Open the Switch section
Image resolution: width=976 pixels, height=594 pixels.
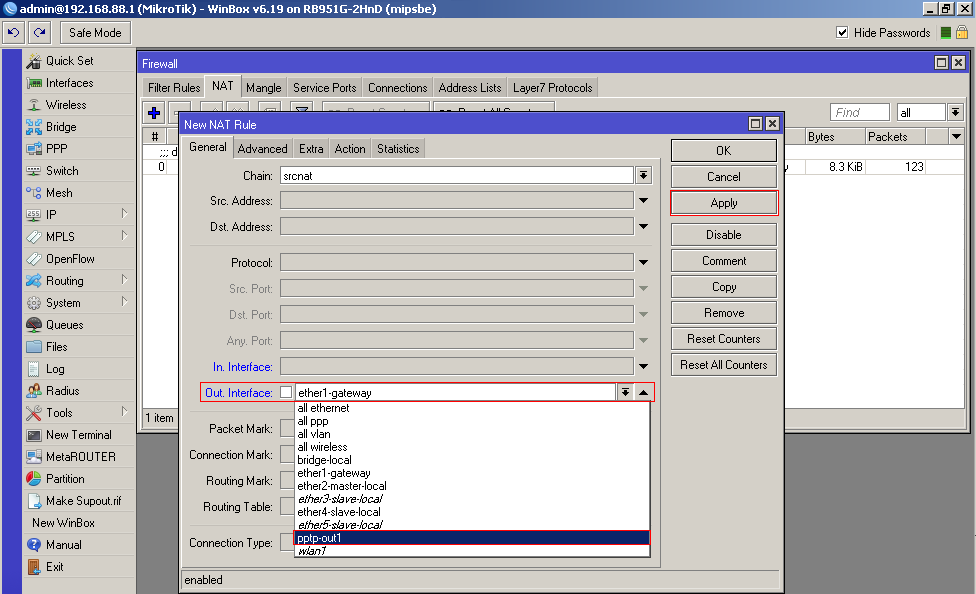point(62,171)
